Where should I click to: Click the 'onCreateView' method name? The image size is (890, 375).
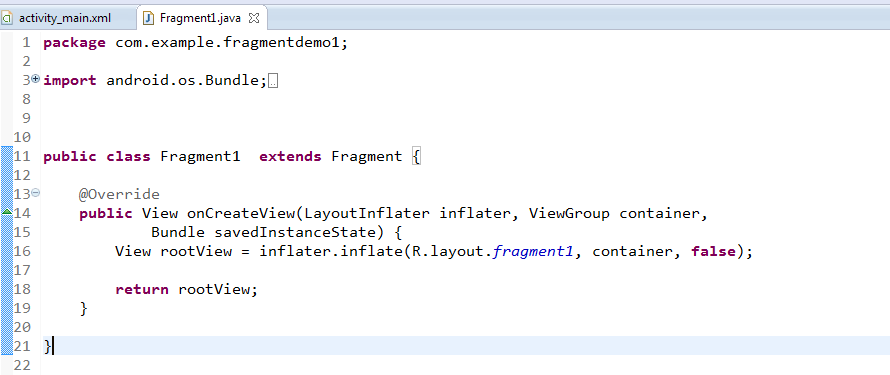pos(241,214)
